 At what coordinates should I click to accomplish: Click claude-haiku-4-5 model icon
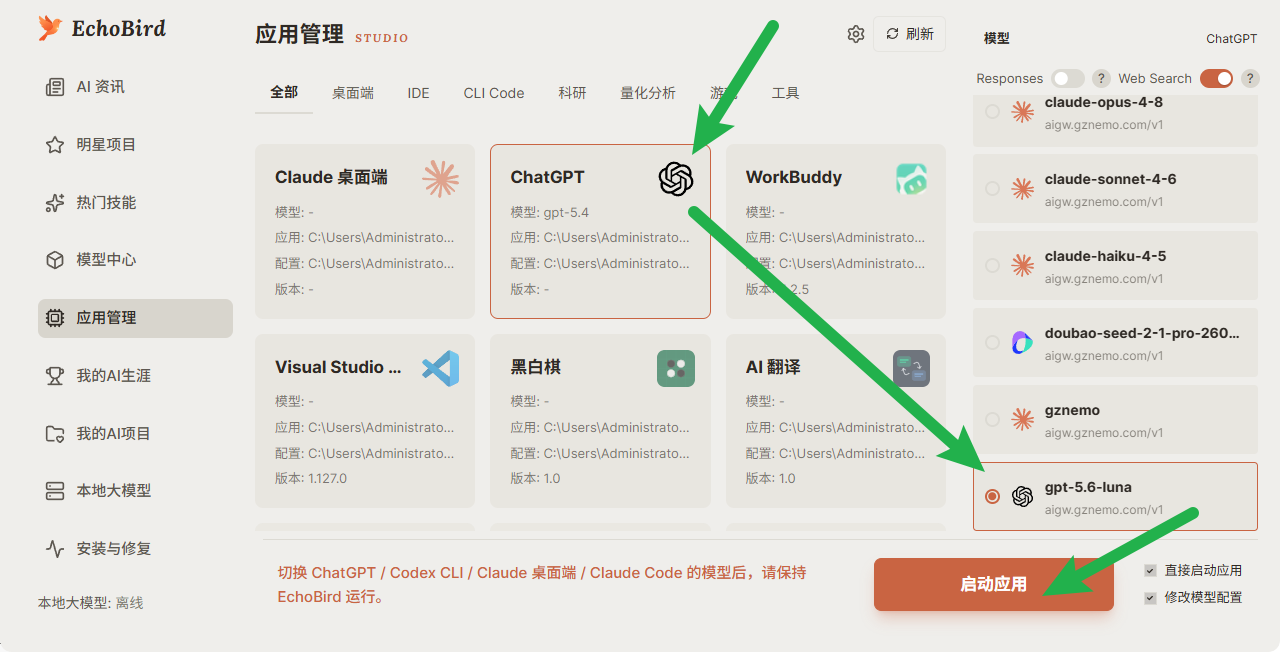pos(1022,265)
